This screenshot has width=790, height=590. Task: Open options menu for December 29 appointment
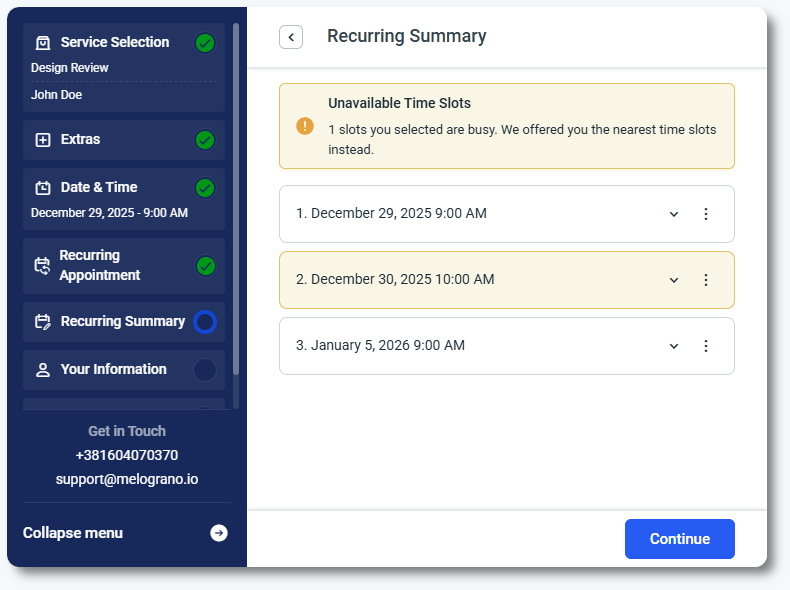click(x=705, y=214)
